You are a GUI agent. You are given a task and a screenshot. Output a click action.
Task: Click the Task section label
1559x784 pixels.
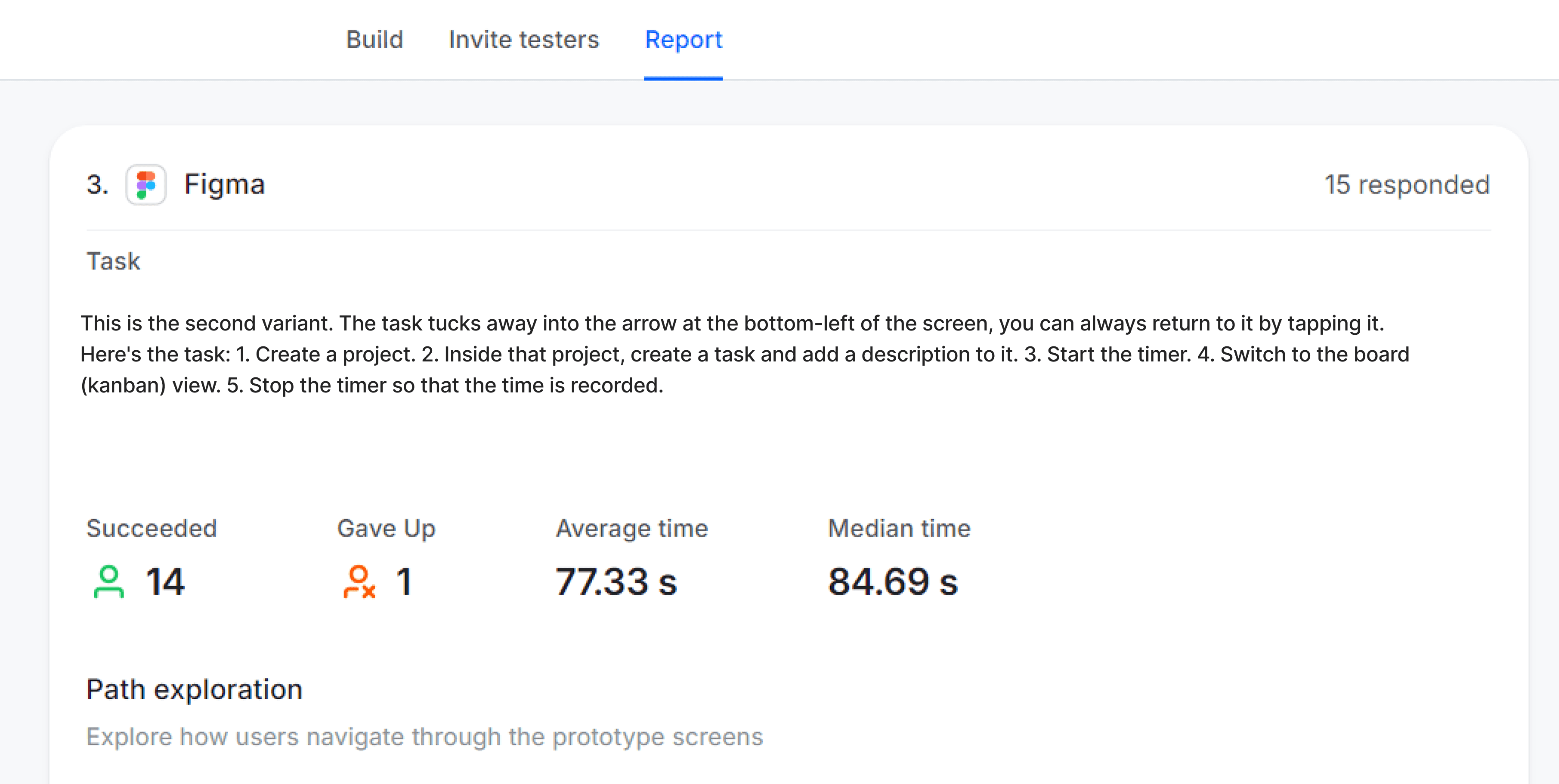click(113, 261)
